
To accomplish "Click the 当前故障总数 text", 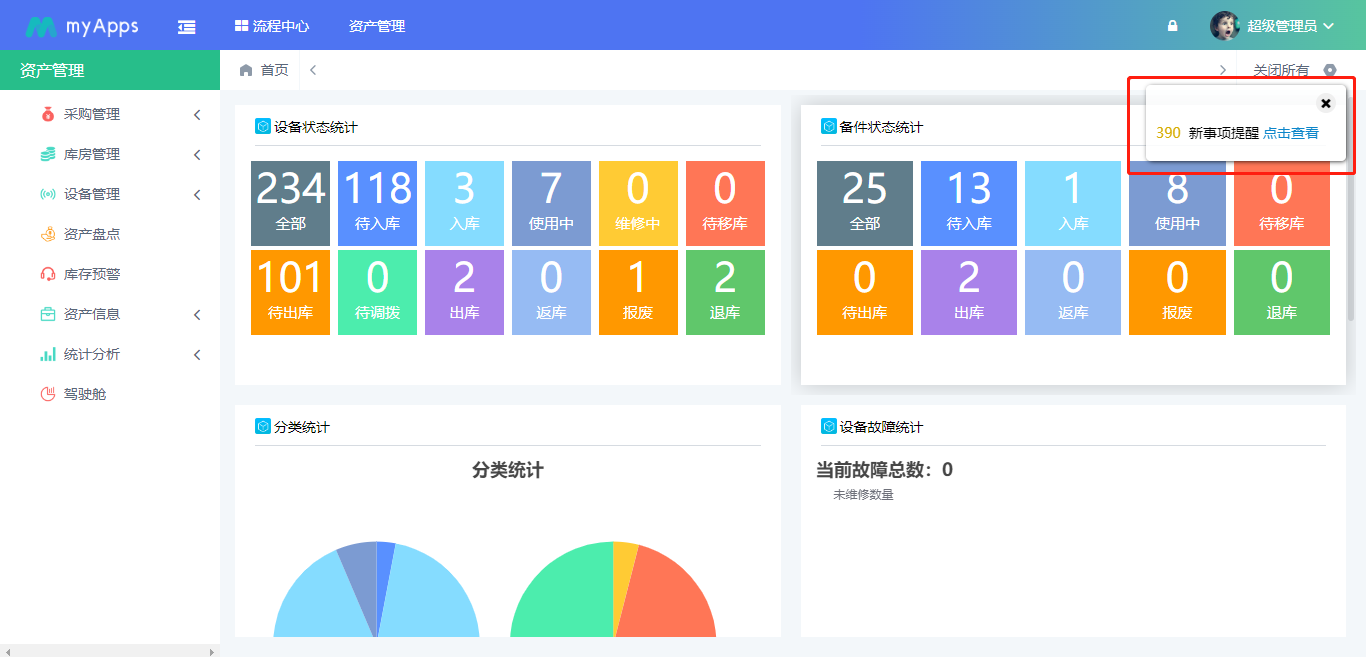I will point(885,469).
